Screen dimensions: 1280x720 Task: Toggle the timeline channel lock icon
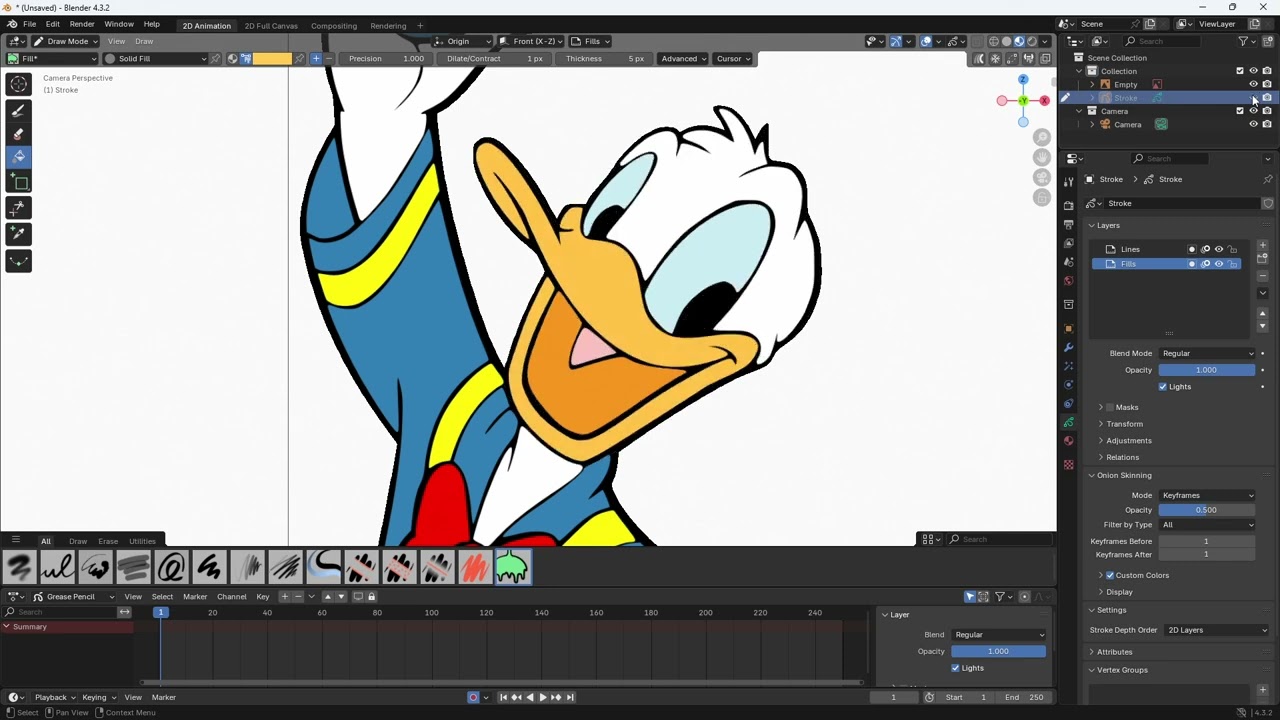click(371, 597)
